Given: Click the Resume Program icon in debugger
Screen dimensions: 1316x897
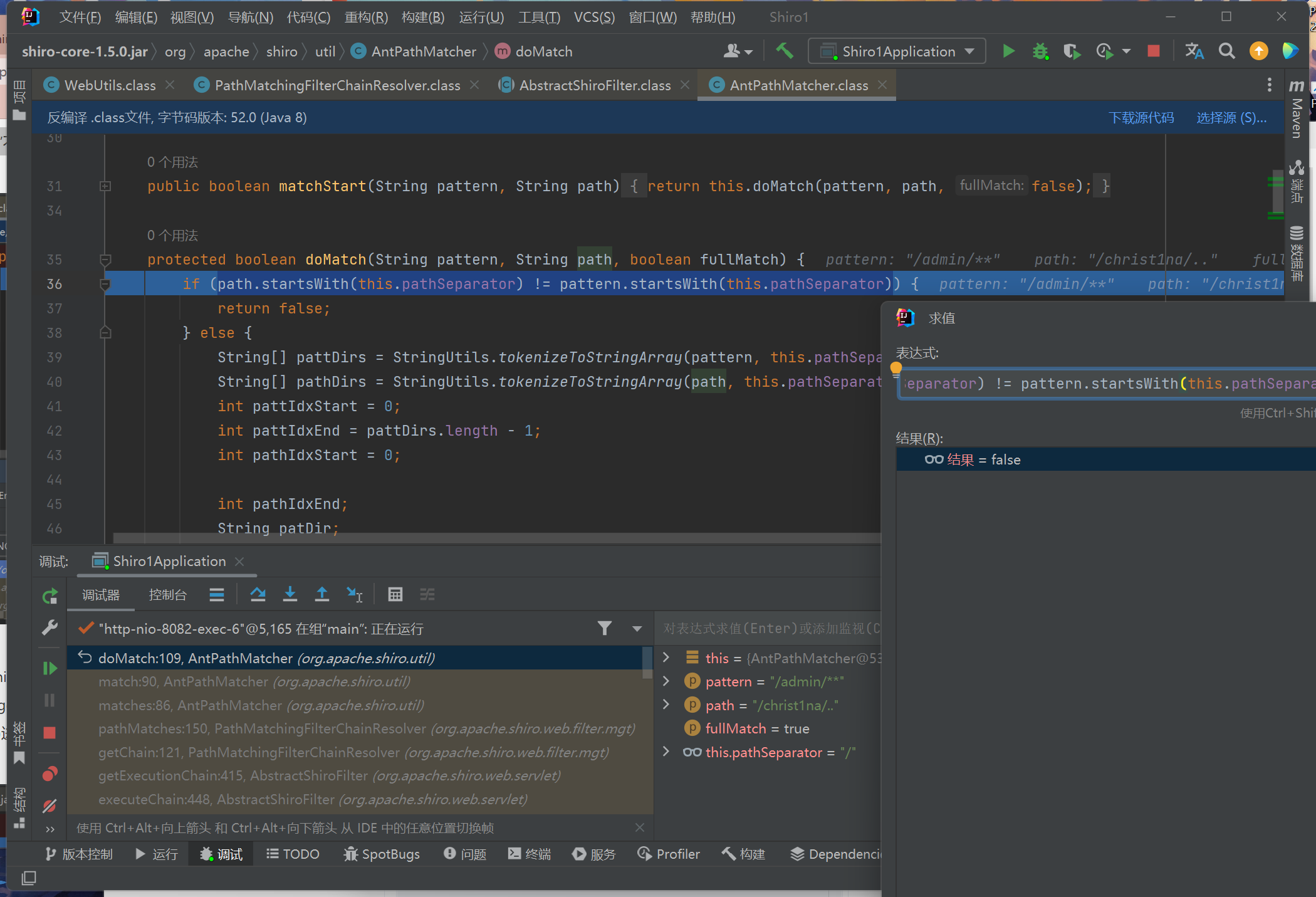Looking at the screenshot, I should (50, 668).
